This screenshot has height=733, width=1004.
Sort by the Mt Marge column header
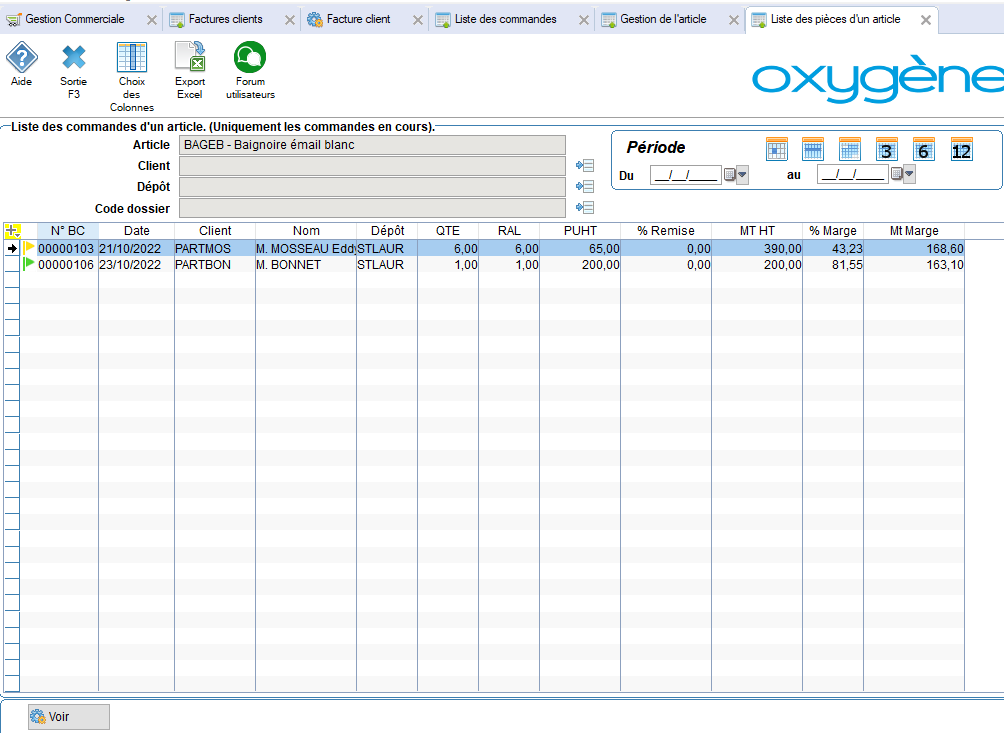point(913,231)
